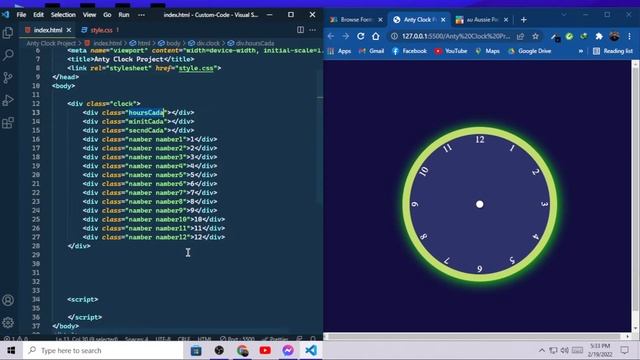
Task: Expand the hidden menus ellipsis in title bar
Action: 141,15
